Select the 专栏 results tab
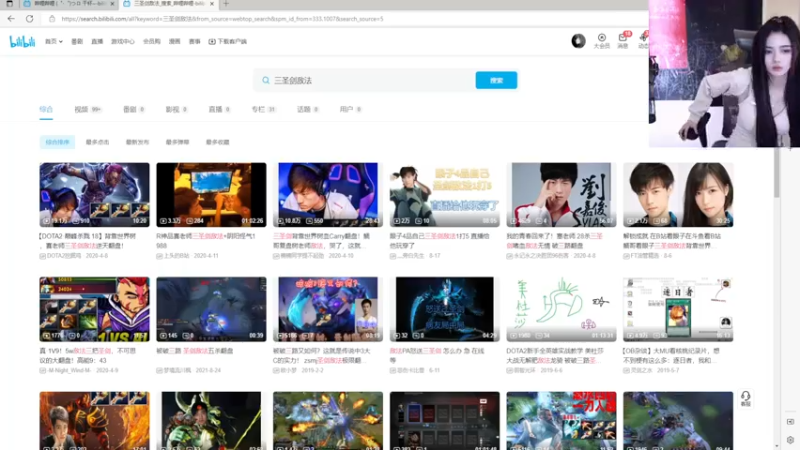The width and height of the screenshot is (800, 450). [263, 109]
